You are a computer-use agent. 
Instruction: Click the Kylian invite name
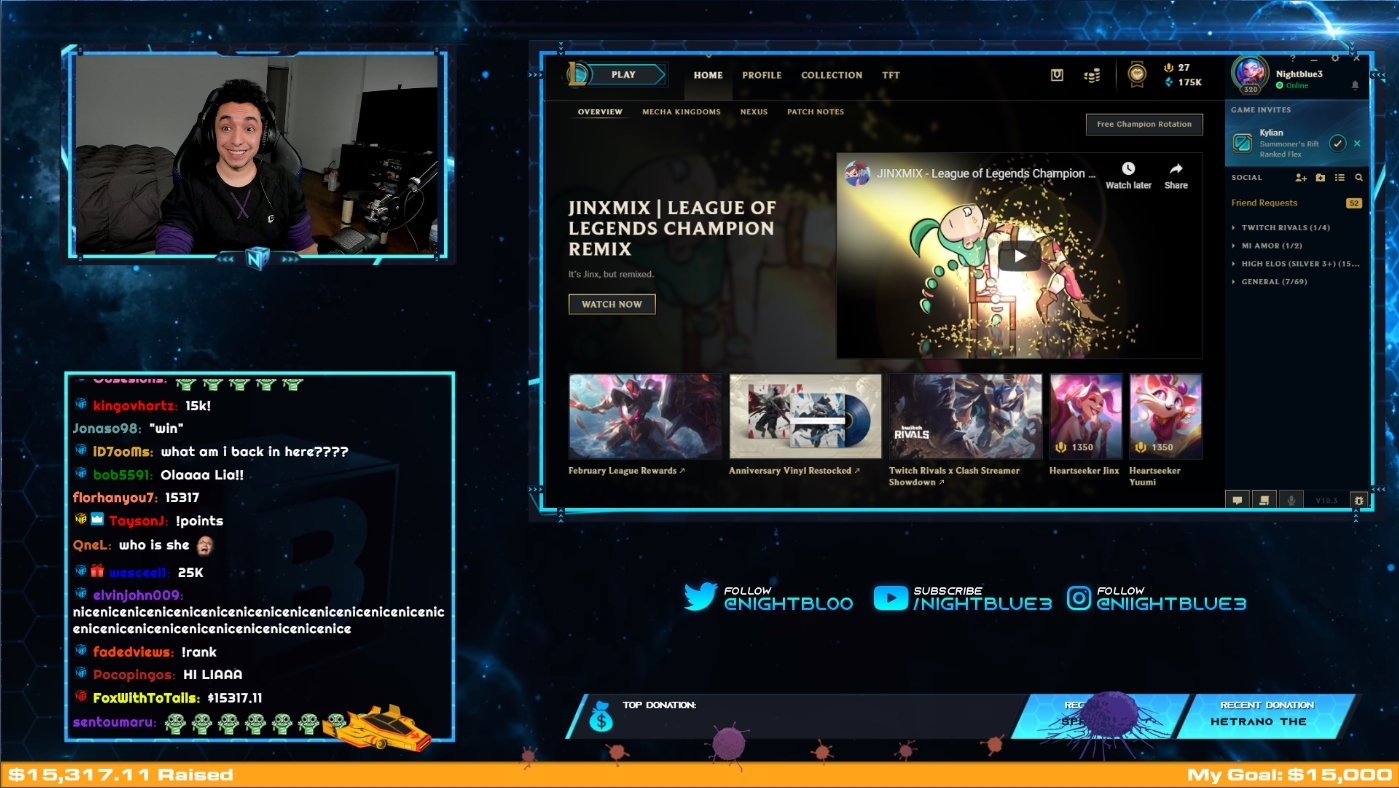1271,132
